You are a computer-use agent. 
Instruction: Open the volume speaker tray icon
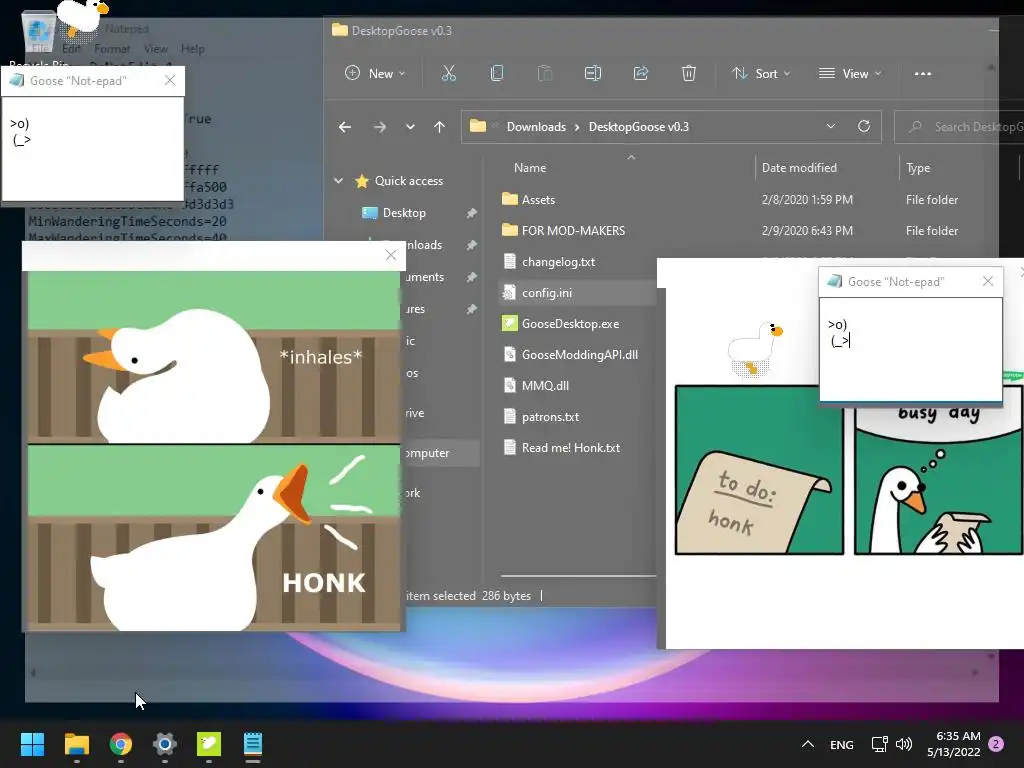click(x=904, y=744)
